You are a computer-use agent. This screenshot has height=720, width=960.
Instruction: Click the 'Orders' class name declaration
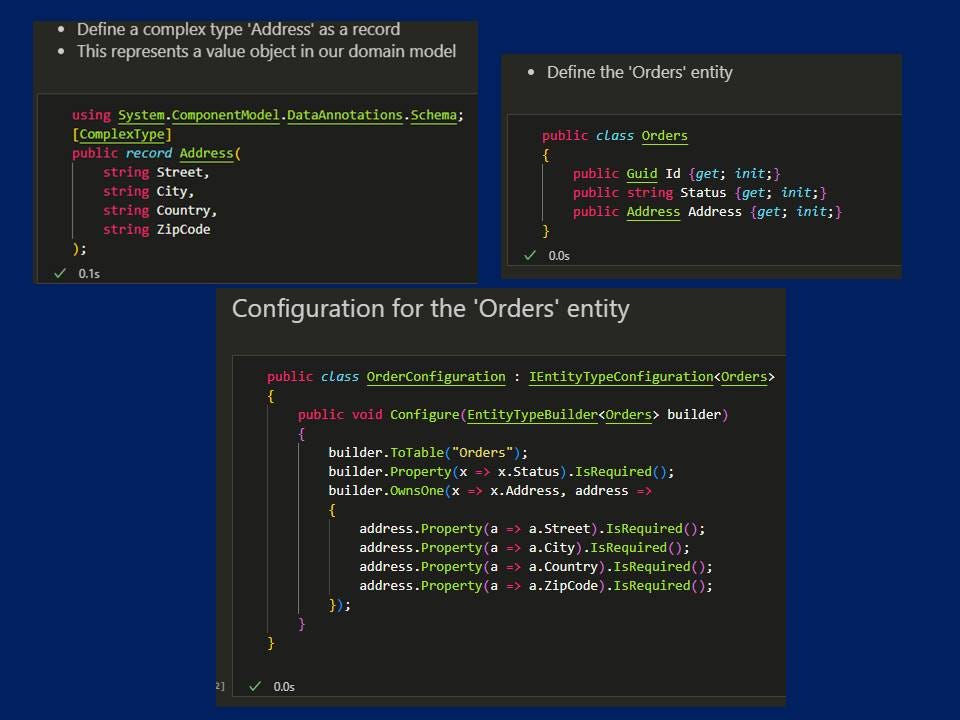664,135
